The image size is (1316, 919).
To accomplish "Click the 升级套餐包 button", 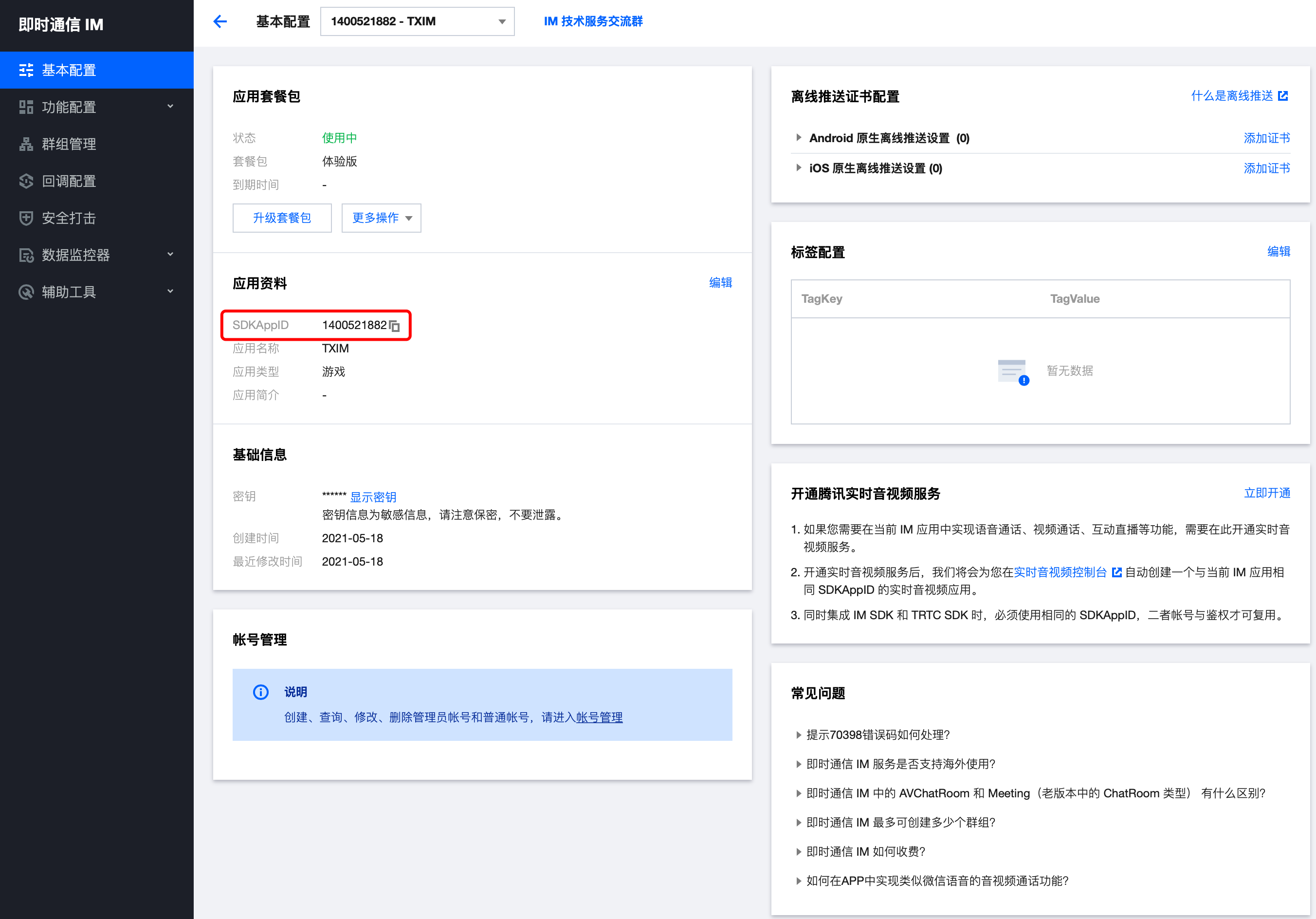I will (281, 218).
